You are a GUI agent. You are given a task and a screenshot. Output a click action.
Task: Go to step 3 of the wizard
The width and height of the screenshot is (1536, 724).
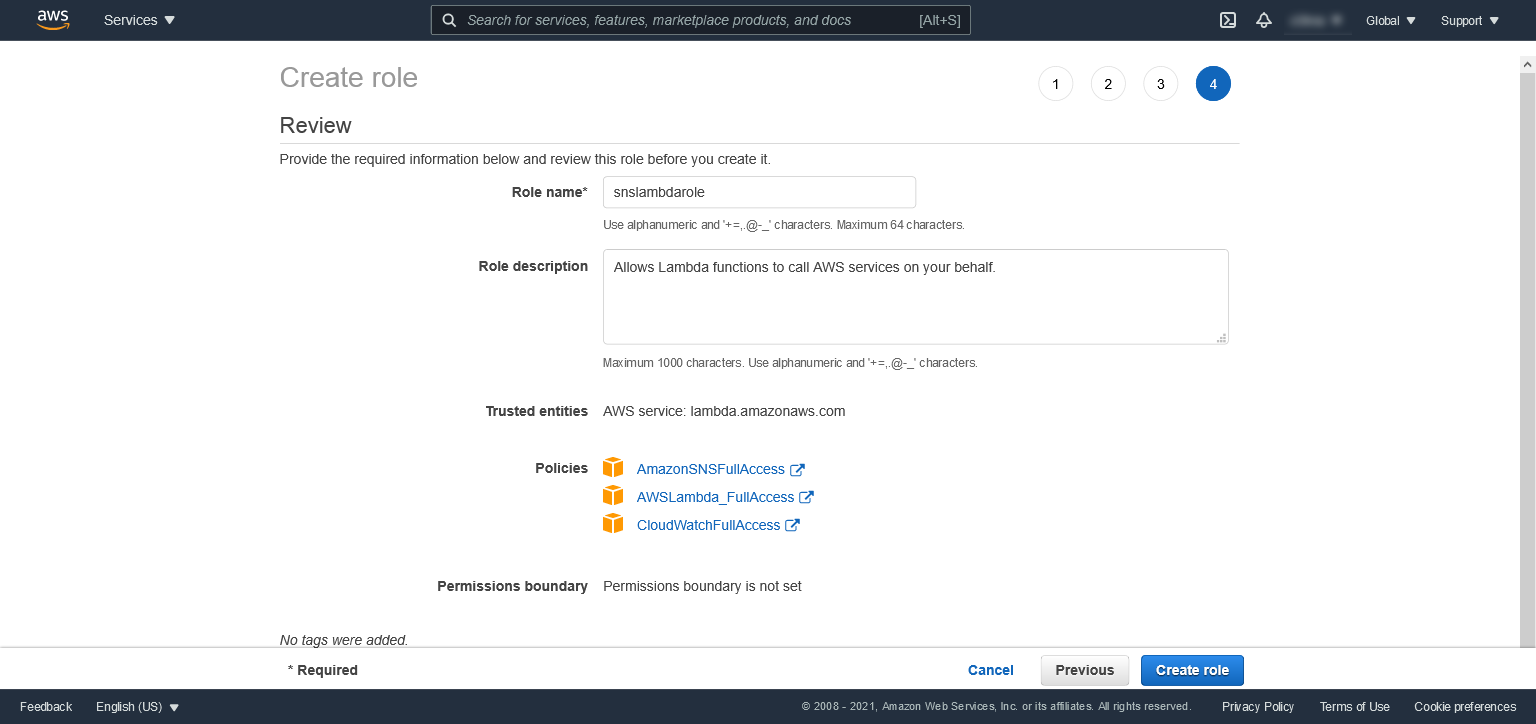coord(1160,84)
